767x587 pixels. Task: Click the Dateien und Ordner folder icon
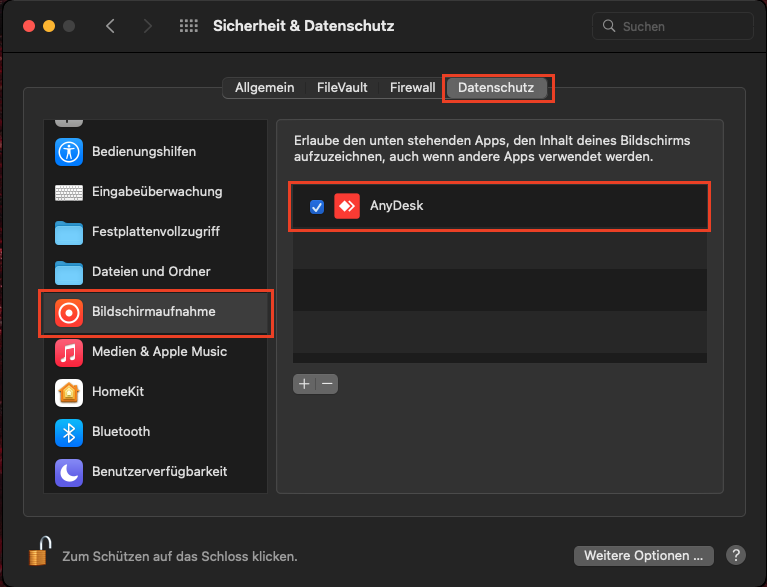[x=69, y=272]
